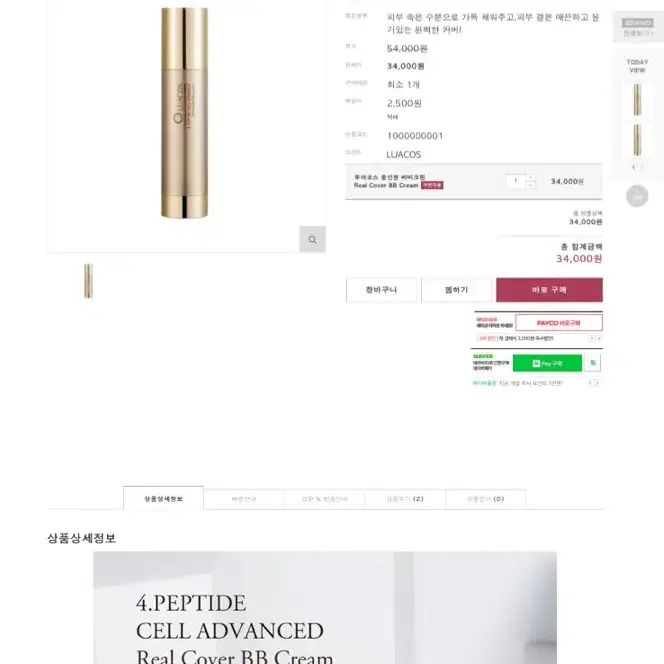Decrease quantity with the down arrow
Screen dimensions: 664x664
(x=531, y=185)
